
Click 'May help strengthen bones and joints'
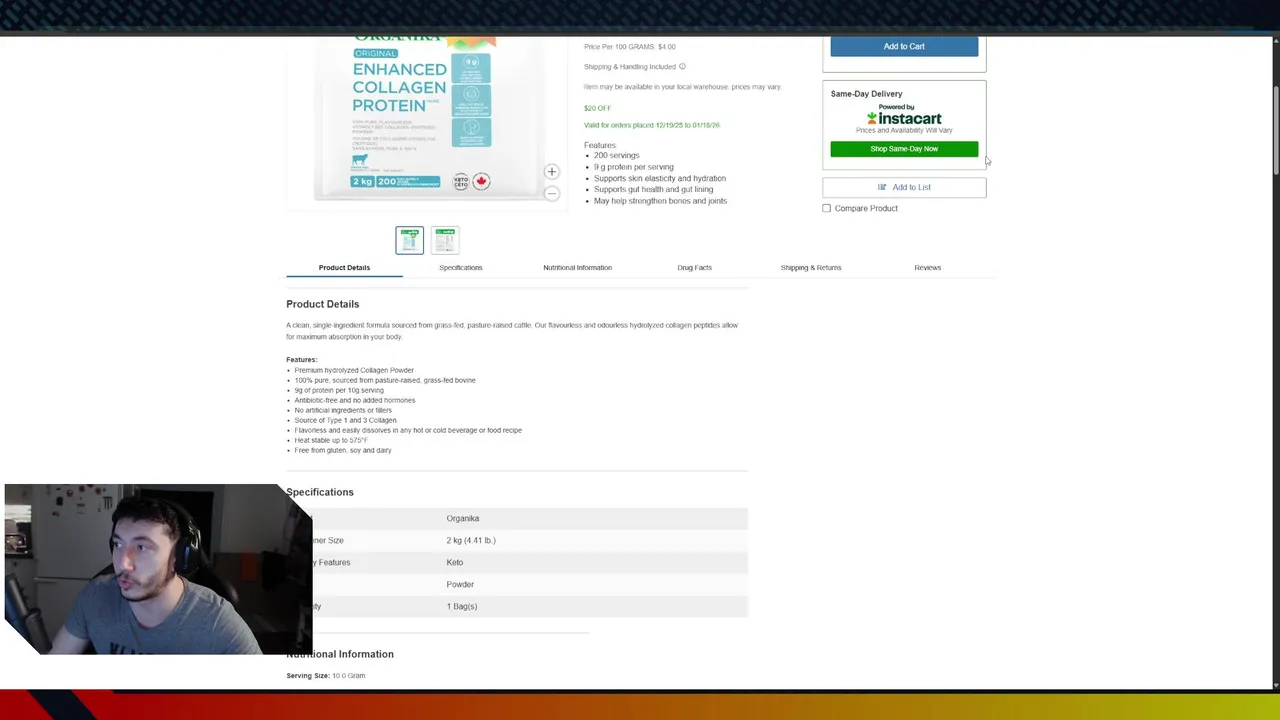[x=660, y=201]
